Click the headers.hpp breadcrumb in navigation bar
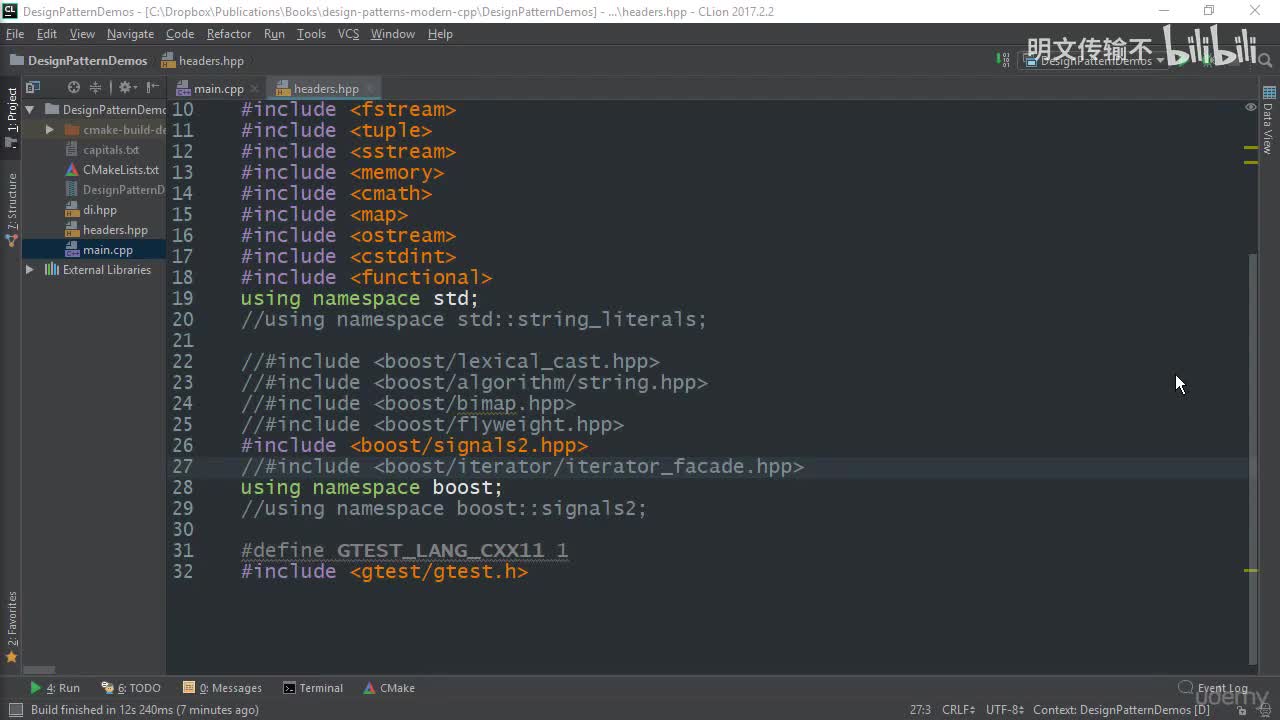 click(x=203, y=61)
